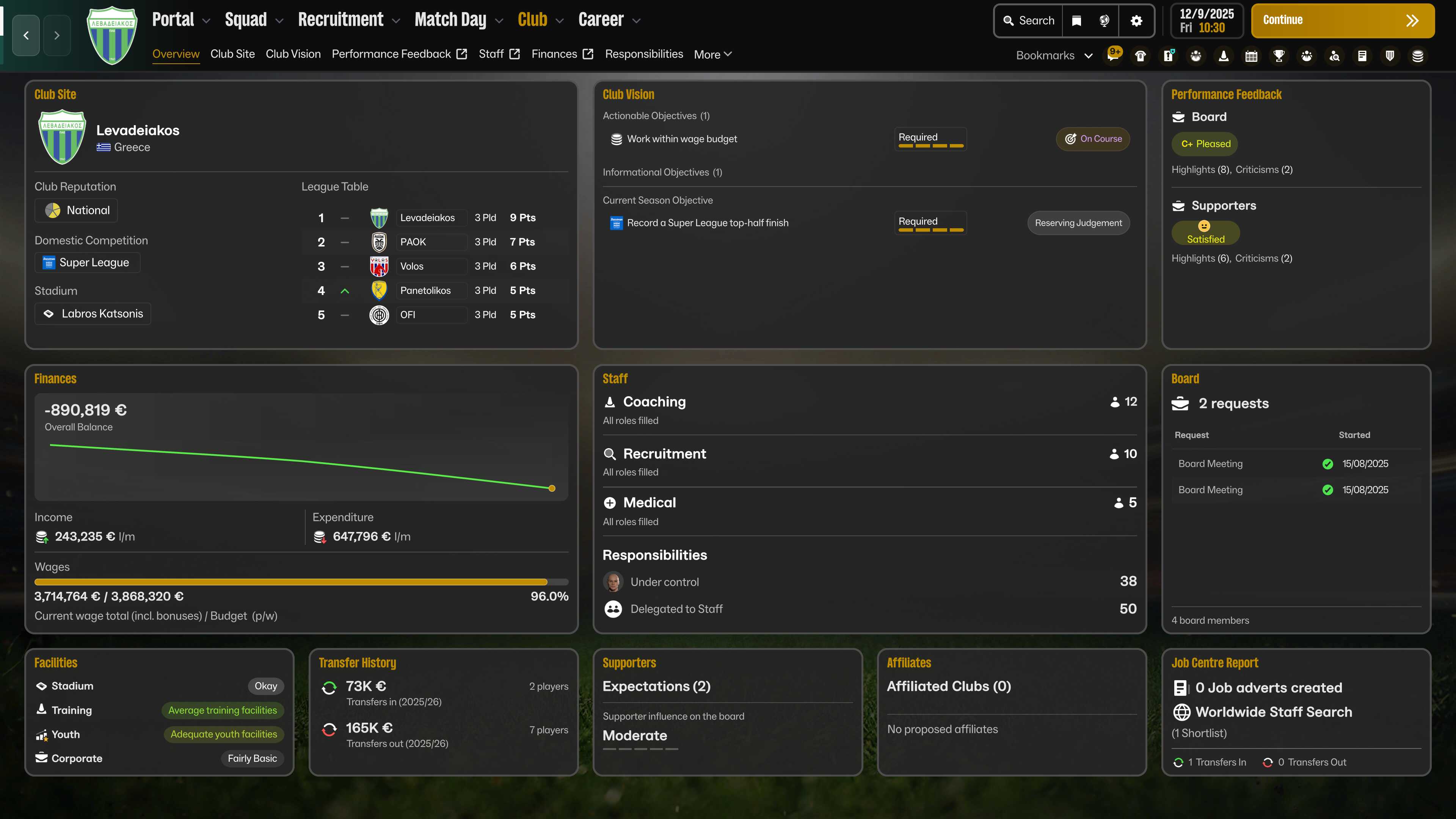Screen dimensions: 1456x819
Task: Click the globe icon in top bar
Action: (x=1104, y=21)
